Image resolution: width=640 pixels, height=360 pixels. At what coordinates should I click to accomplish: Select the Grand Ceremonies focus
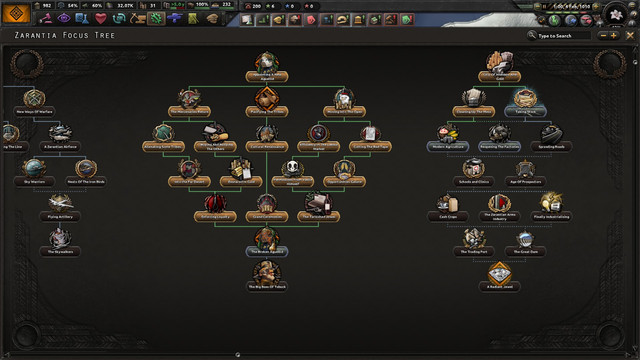[267, 208]
